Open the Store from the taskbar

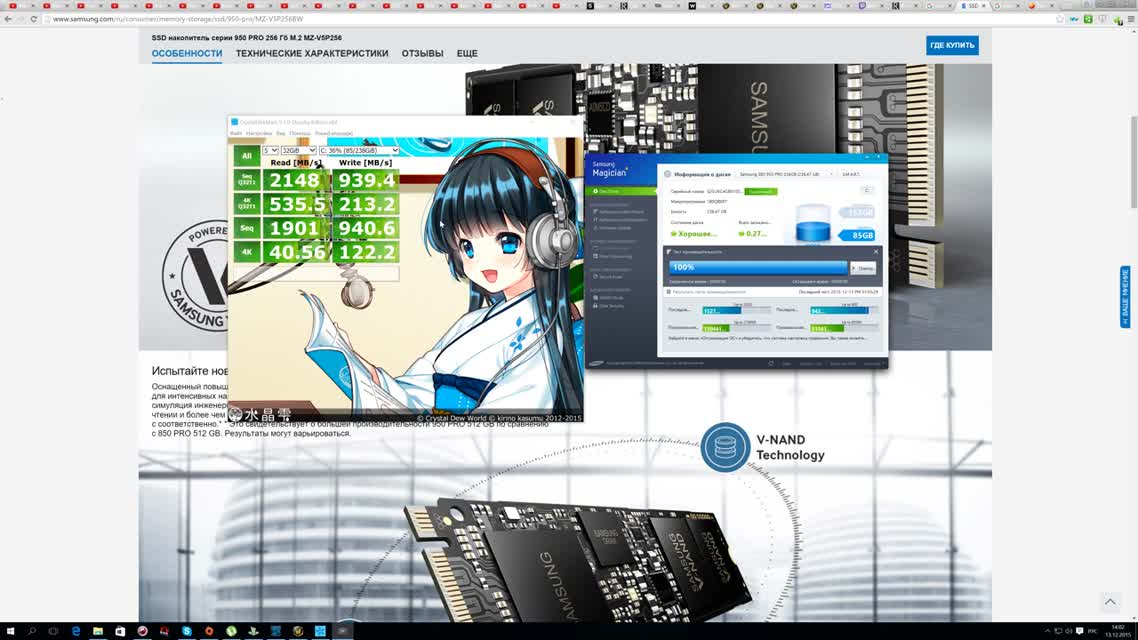click(120, 631)
